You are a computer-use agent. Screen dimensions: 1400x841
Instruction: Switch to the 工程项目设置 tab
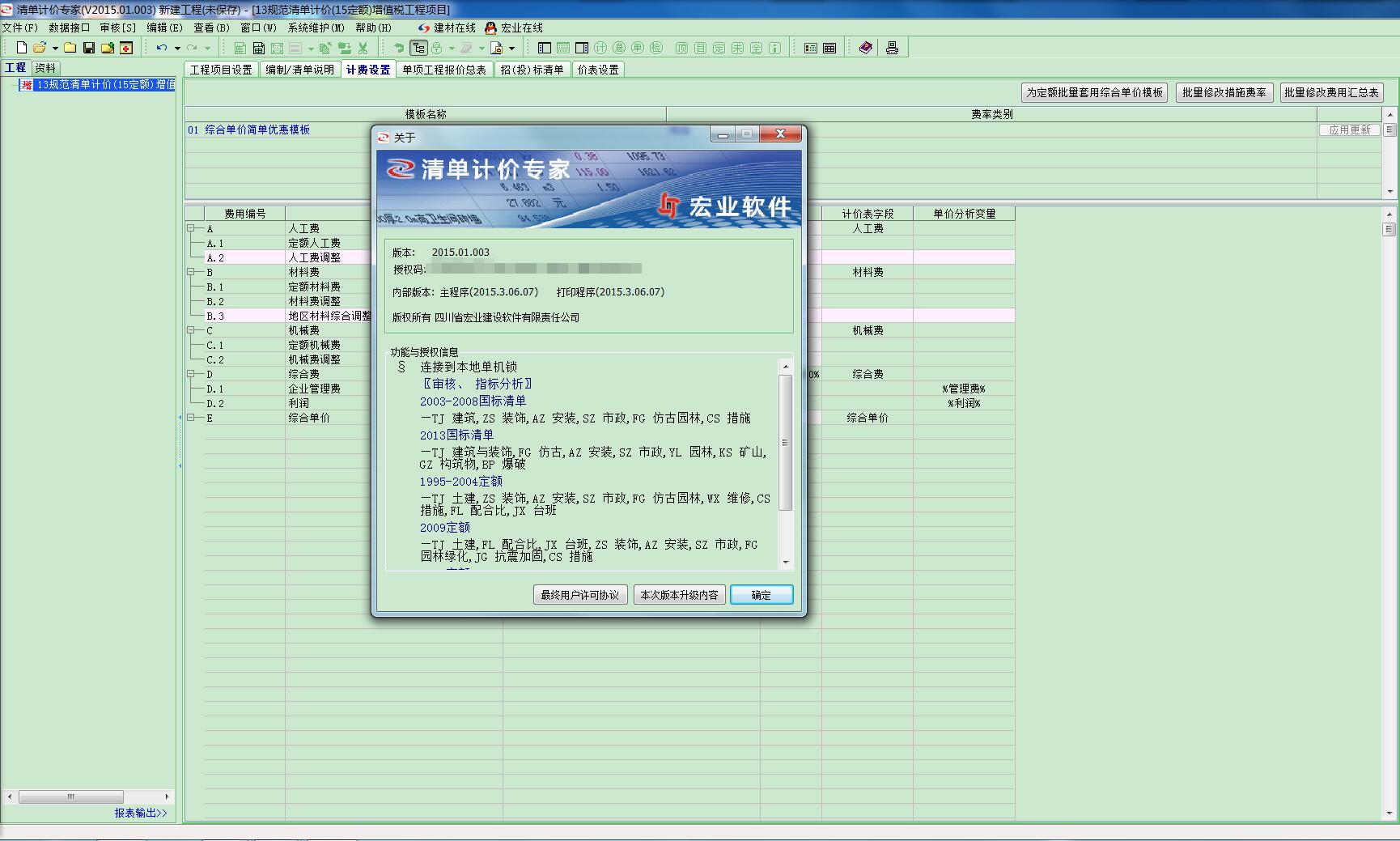[221, 70]
